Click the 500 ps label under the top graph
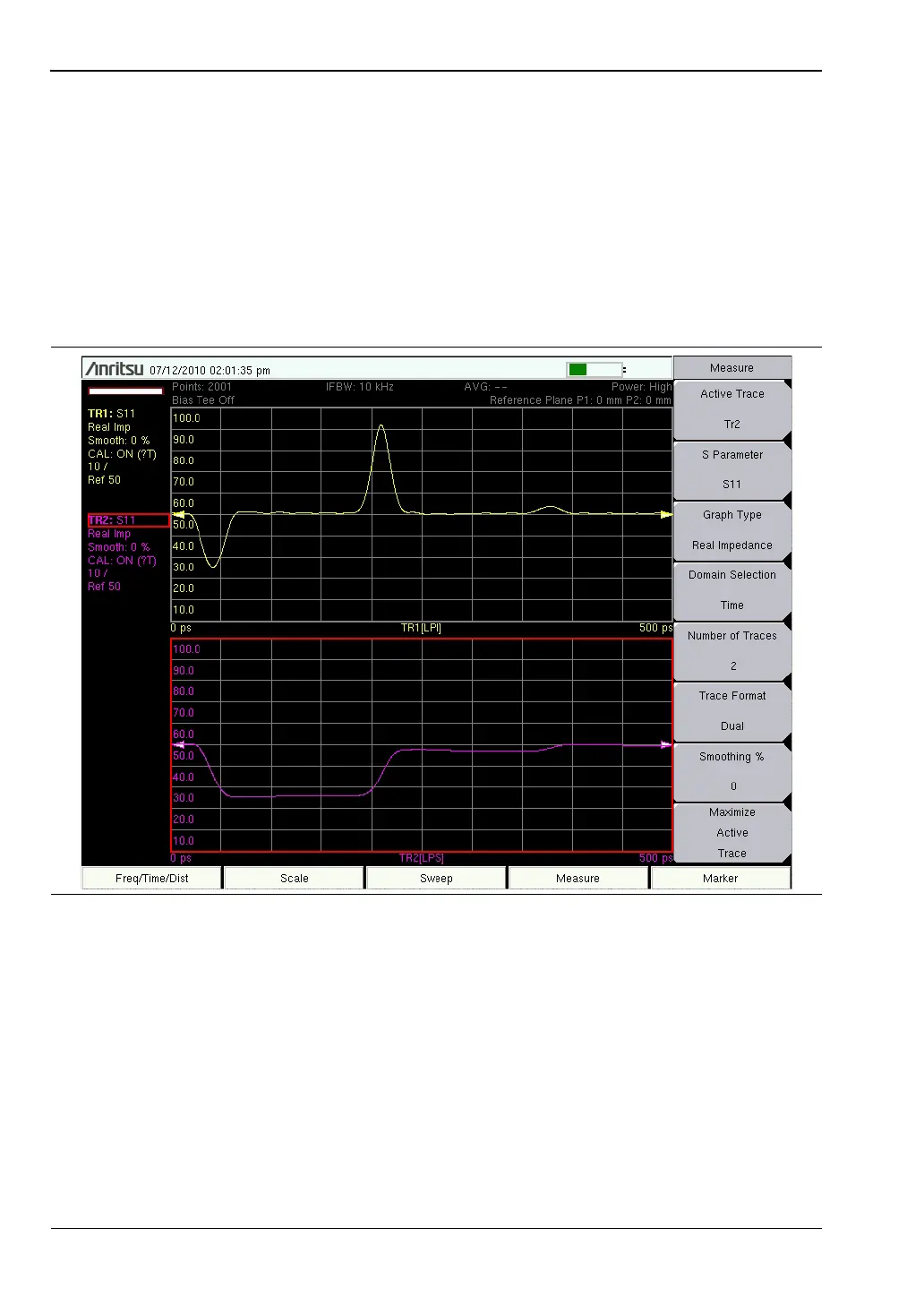 655,628
